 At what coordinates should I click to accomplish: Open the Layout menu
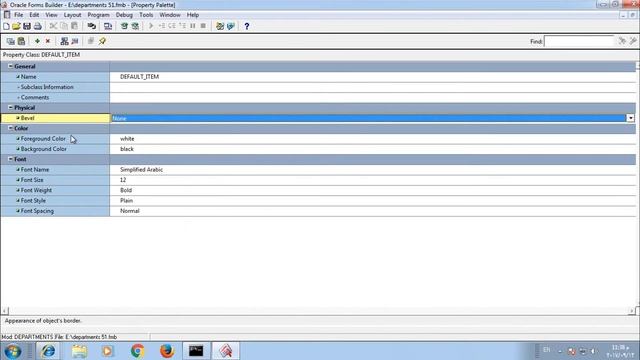pyautogui.click(x=73, y=15)
